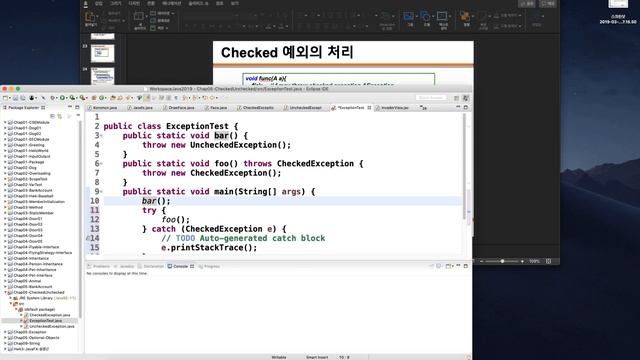Viewport: 640px width, 360px height.
Task: Open the Run configurations dropdown arrow
Action: pyautogui.click(x=67, y=98)
